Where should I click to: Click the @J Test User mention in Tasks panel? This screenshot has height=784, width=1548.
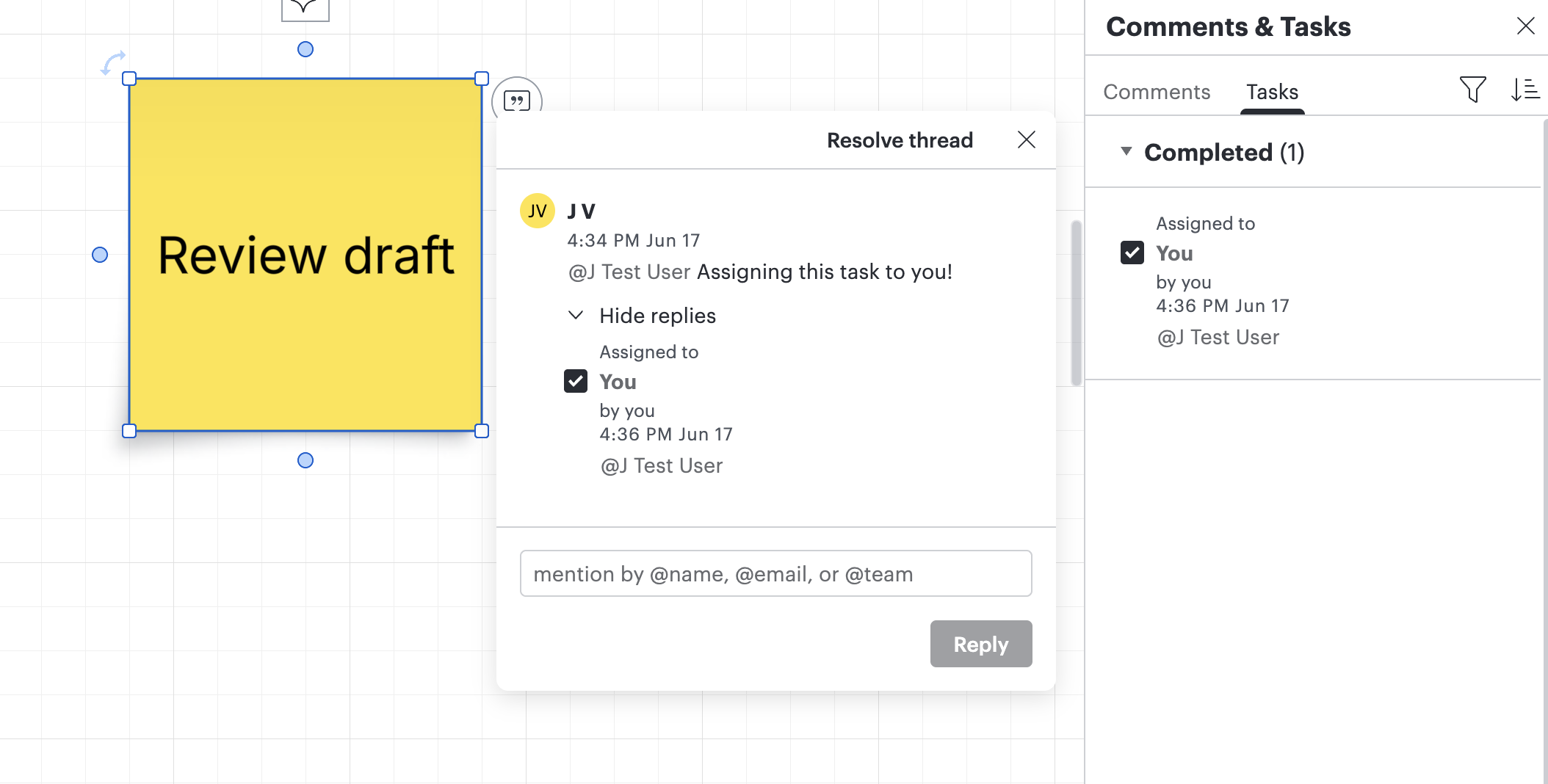(x=1218, y=337)
